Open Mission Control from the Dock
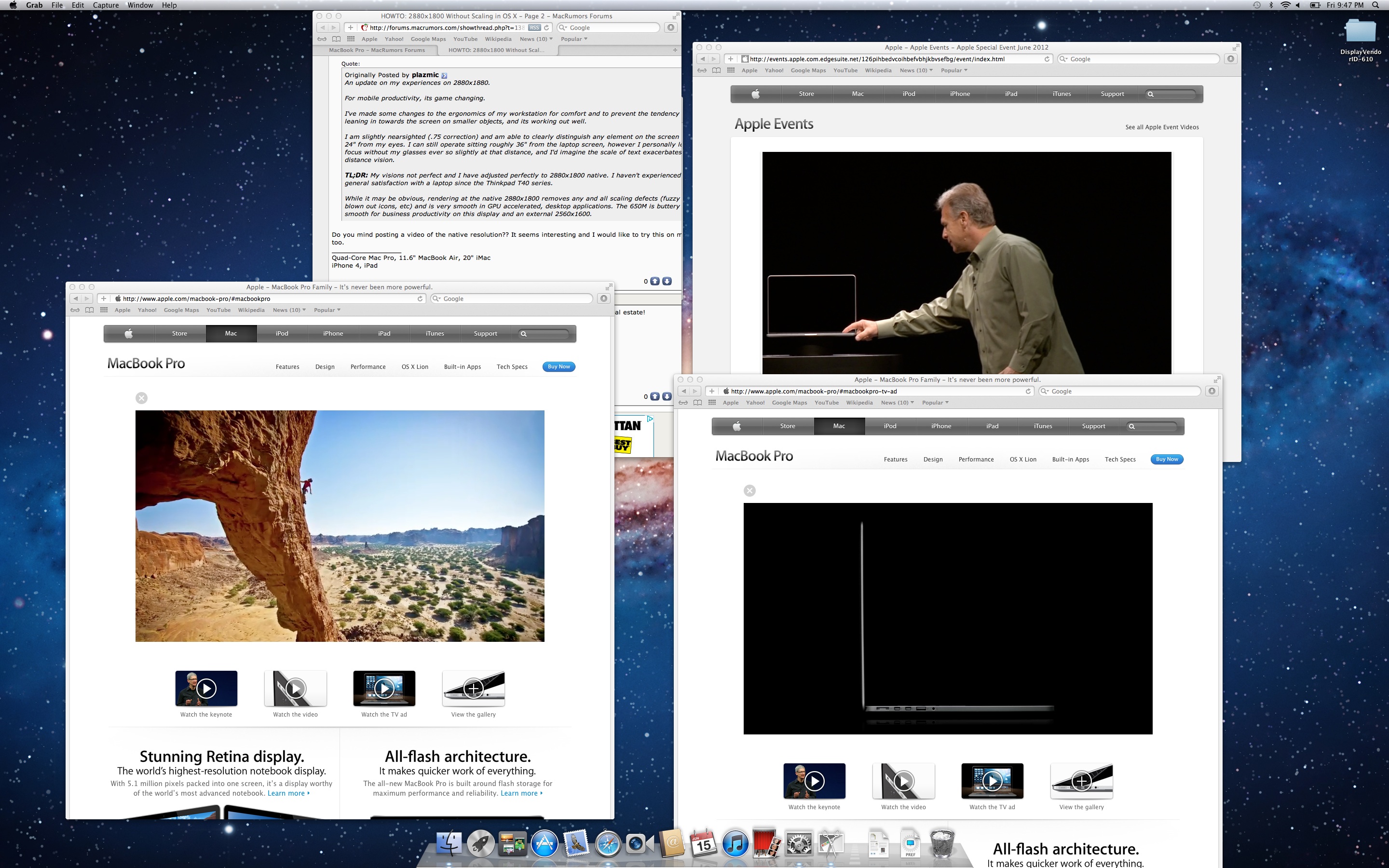This screenshot has width=1389, height=868. (512, 844)
